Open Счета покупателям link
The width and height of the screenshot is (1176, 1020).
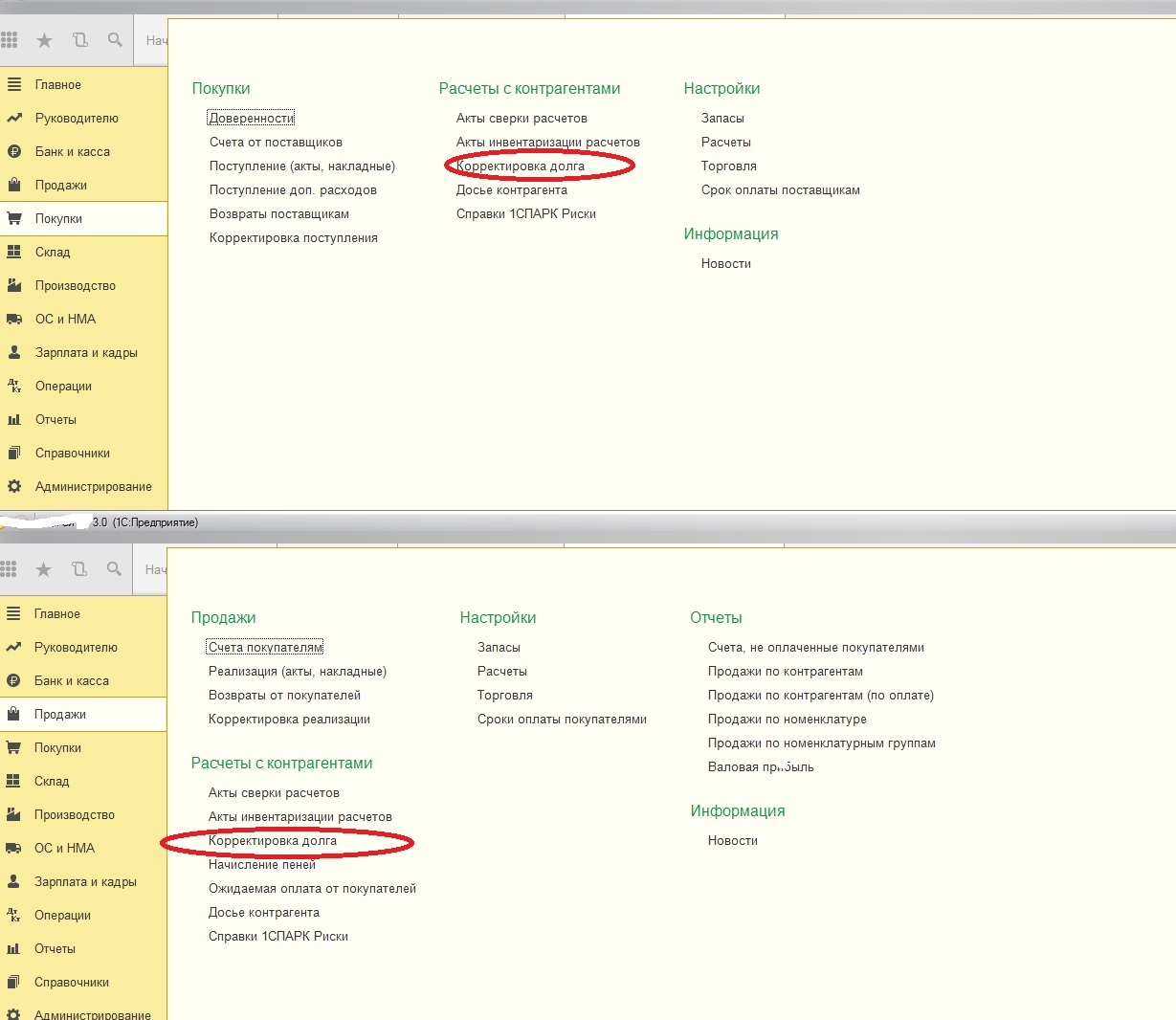click(265, 647)
